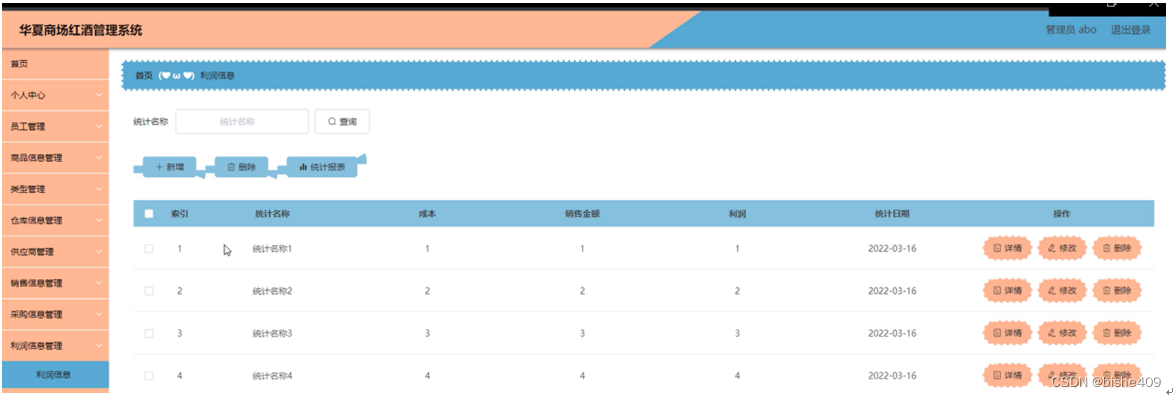Click 删除 delete for 统计名称3
The image size is (1176, 397).
click(x=1117, y=333)
